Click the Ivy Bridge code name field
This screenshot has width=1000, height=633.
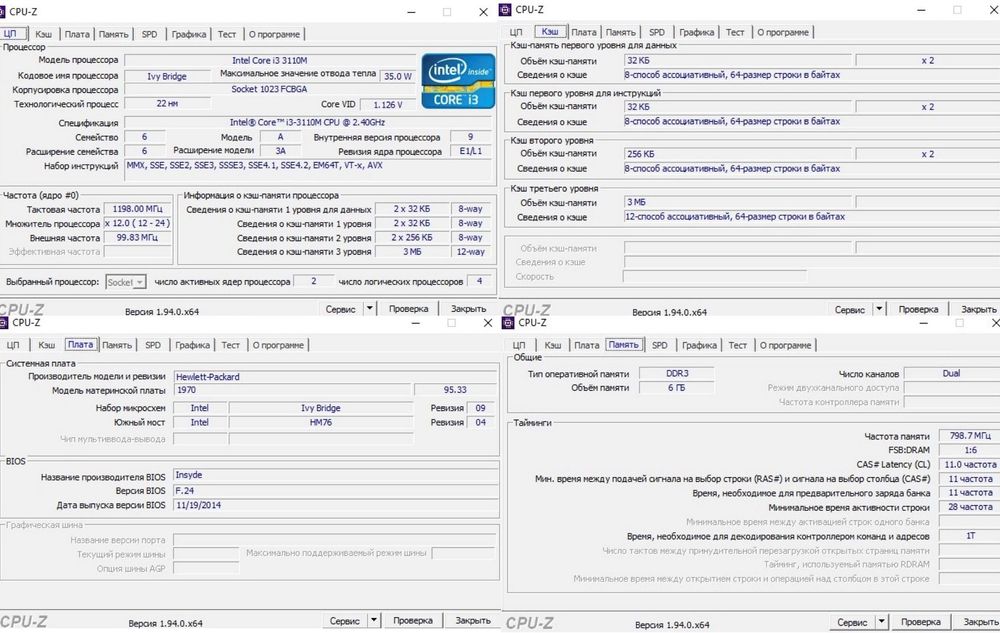pyautogui.click(x=167, y=76)
